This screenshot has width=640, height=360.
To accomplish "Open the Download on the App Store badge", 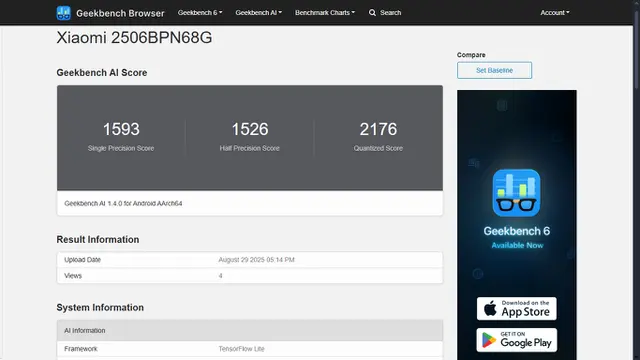I will (x=516, y=308).
